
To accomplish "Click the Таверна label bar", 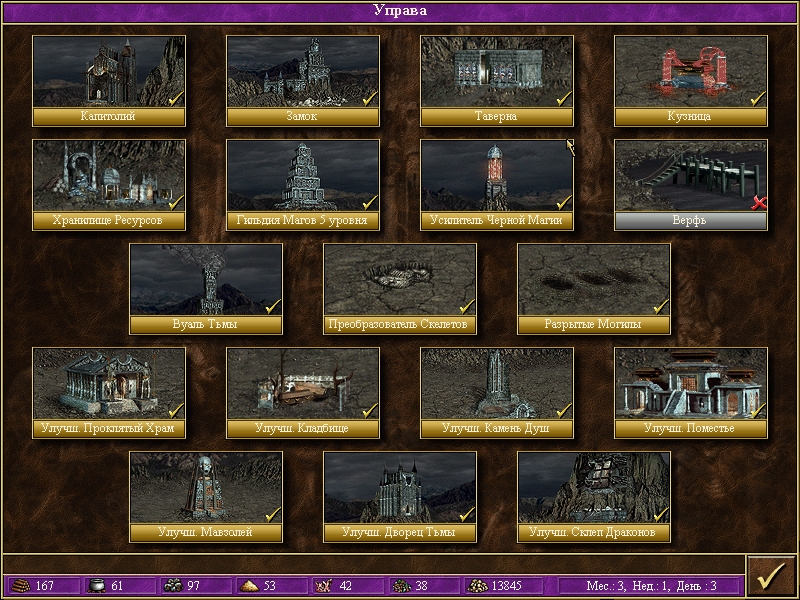I will click(497, 116).
